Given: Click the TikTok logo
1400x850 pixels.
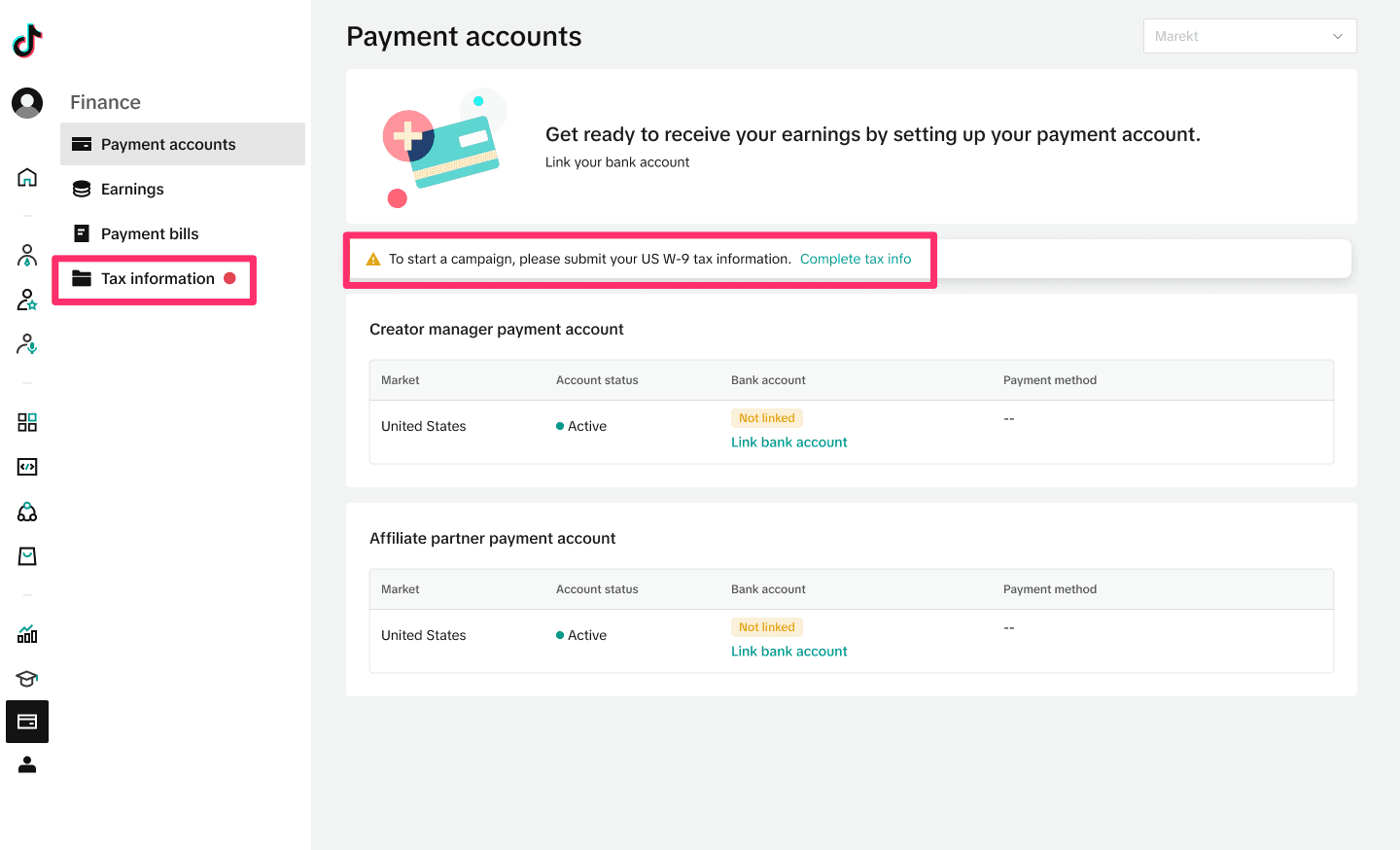Looking at the screenshot, I should click(26, 41).
